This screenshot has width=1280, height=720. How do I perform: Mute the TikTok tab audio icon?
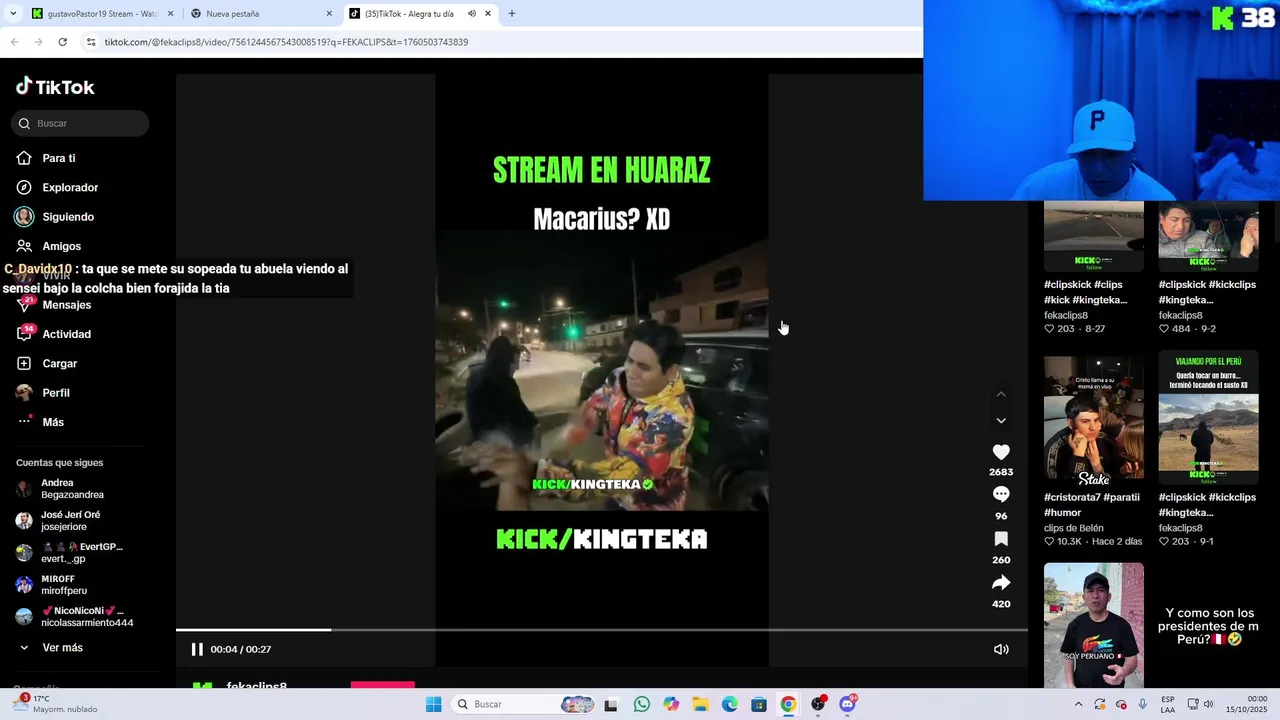click(x=472, y=14)
